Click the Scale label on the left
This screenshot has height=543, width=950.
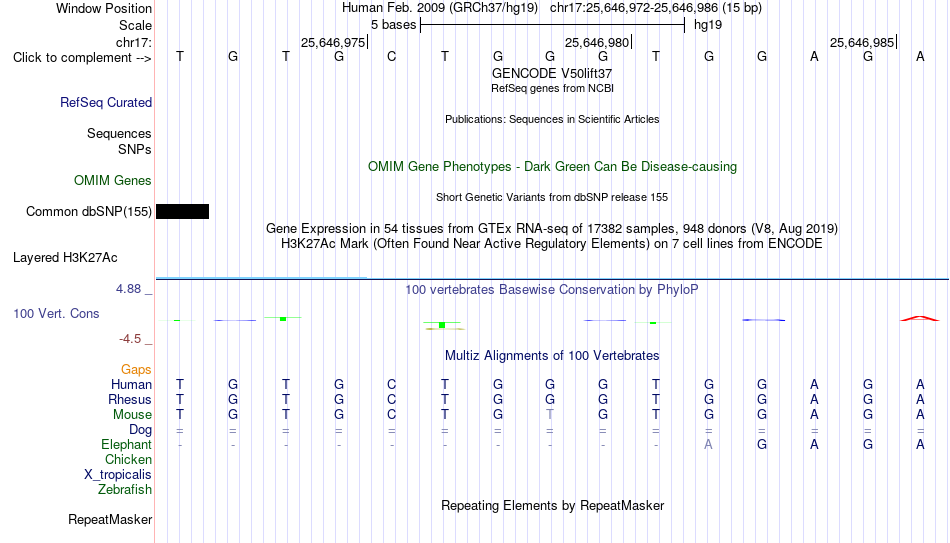[x=136, y=25]
